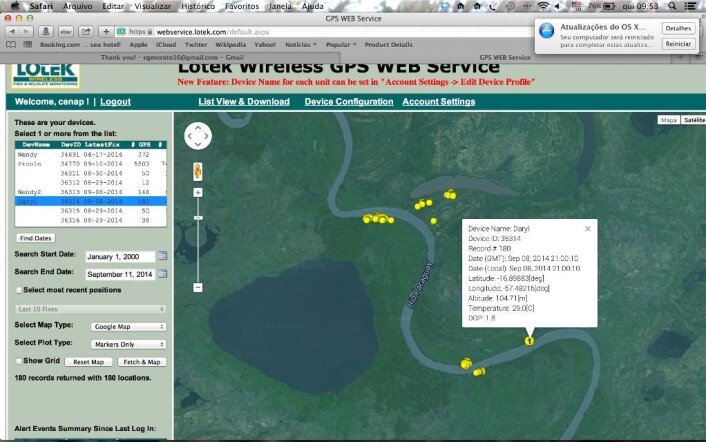Show the Top Sites grid icon
The image size is (706, 442).
[x=27, y=45]
